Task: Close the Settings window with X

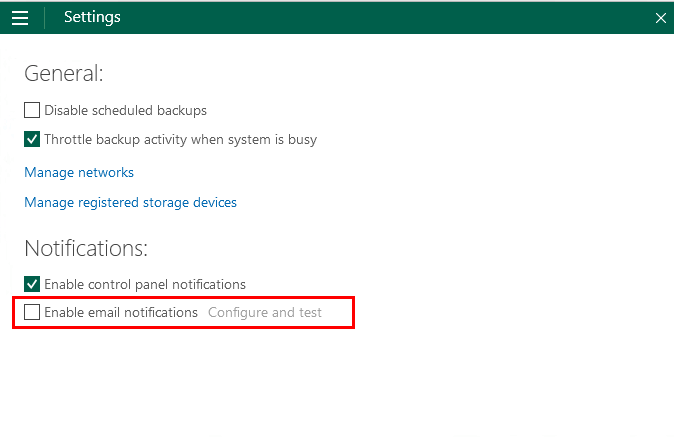Action: (x=660, y=18)
